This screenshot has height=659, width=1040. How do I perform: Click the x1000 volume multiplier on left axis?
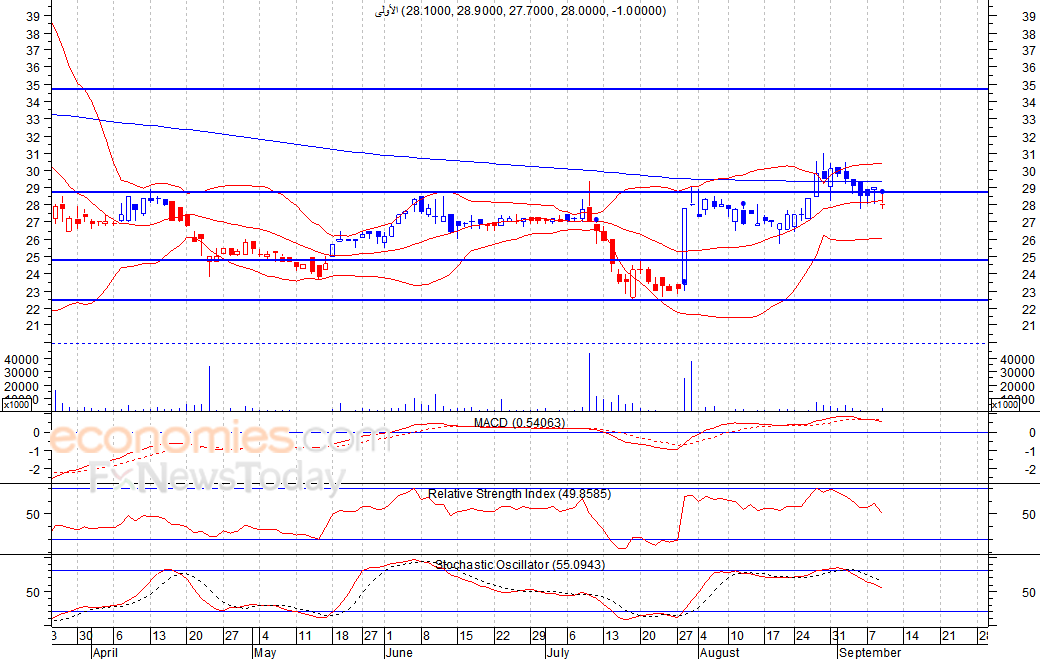tap(16, 404)
